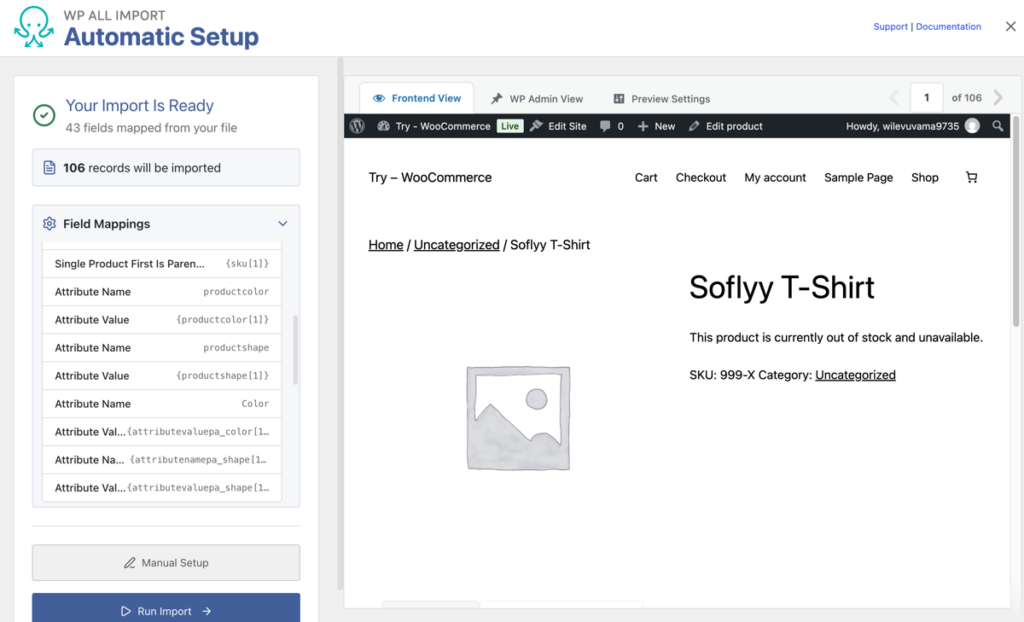
Task: Click the Uncategorized category link beside SKU
Action: [856, 375]
